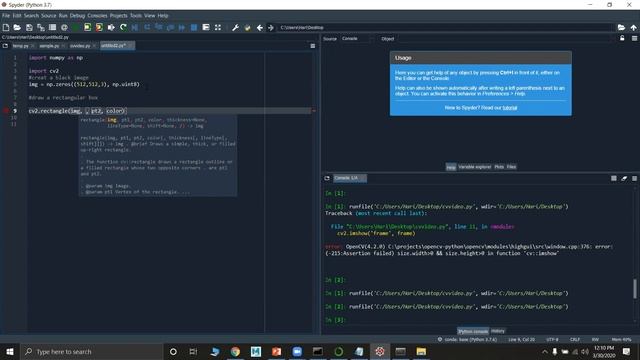
Task: Re-run the last script
Action: 123,27
